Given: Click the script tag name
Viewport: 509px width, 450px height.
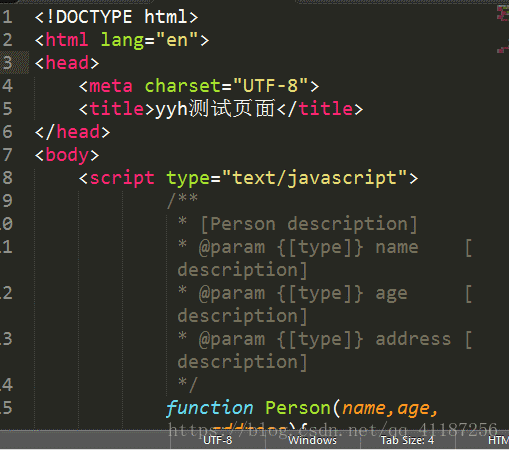Looking at the screenshot, I should coord(122,178).
